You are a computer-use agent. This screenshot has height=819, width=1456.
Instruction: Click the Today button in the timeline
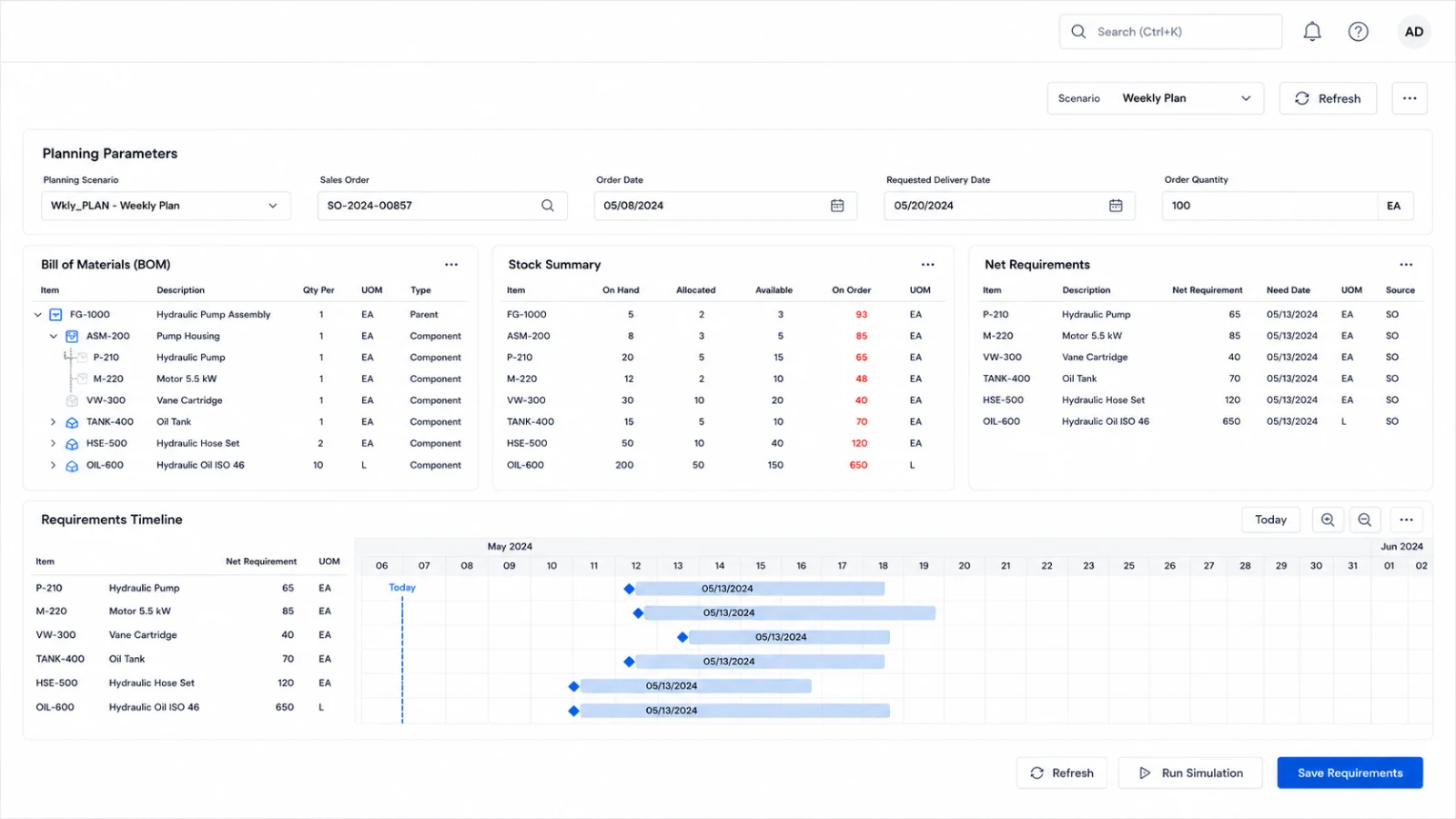pyautogui.click(x=1270, y=520)
